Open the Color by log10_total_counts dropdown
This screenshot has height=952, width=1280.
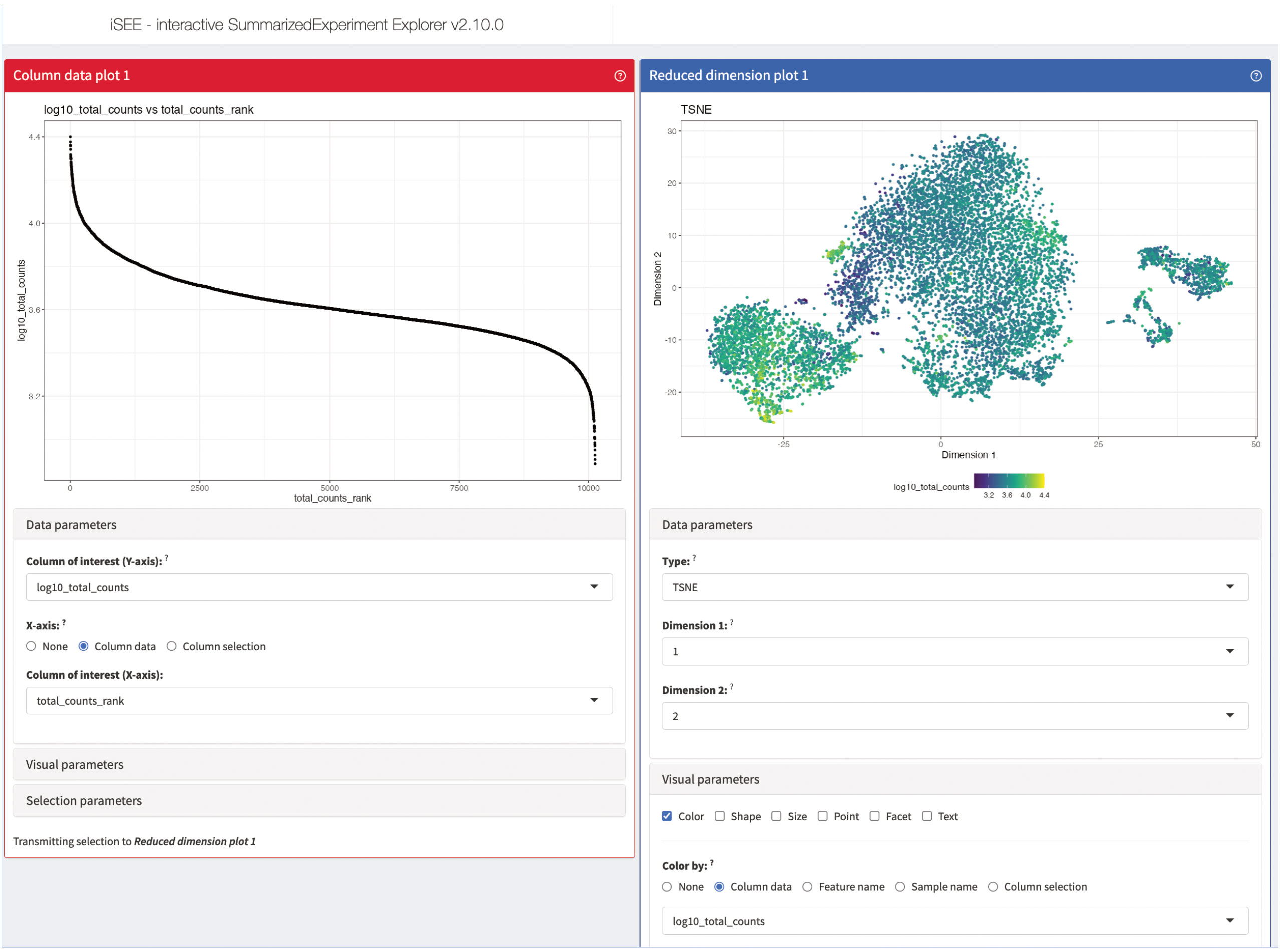pyautogui.click(x=955, y=921)
